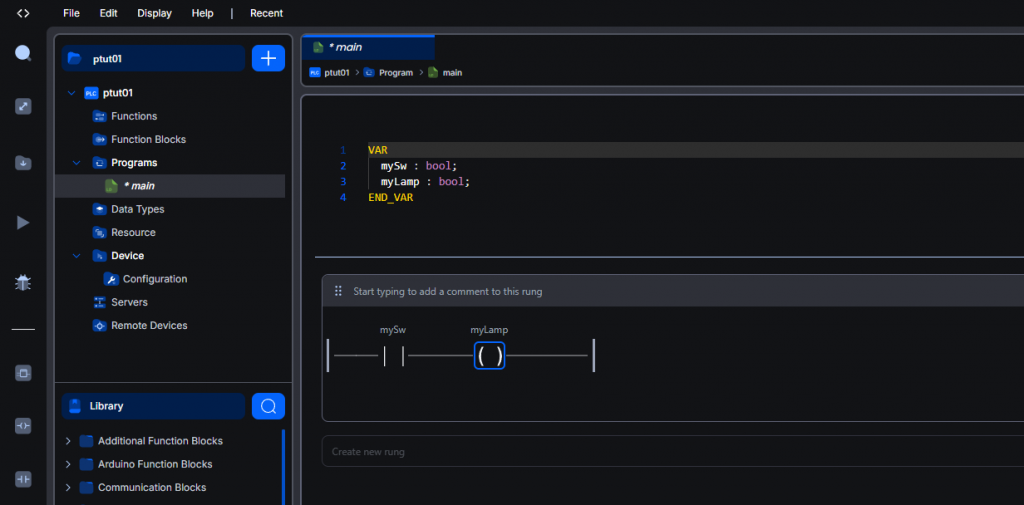Image resolution: width=1024 pixels, height=505 pixels.
Task: Expand Additional Function Blocks library folder
Action: tap(68, 441)
